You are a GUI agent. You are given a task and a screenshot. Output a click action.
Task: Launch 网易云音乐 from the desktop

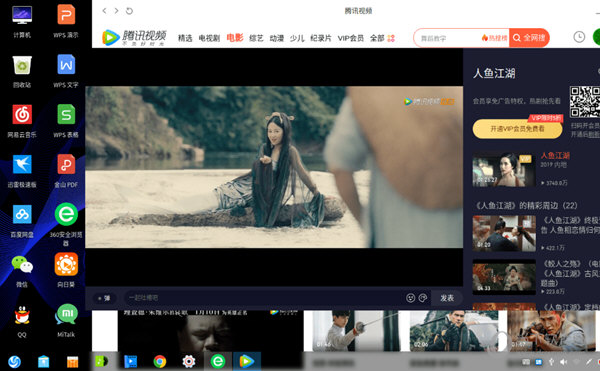click(22, 121)
